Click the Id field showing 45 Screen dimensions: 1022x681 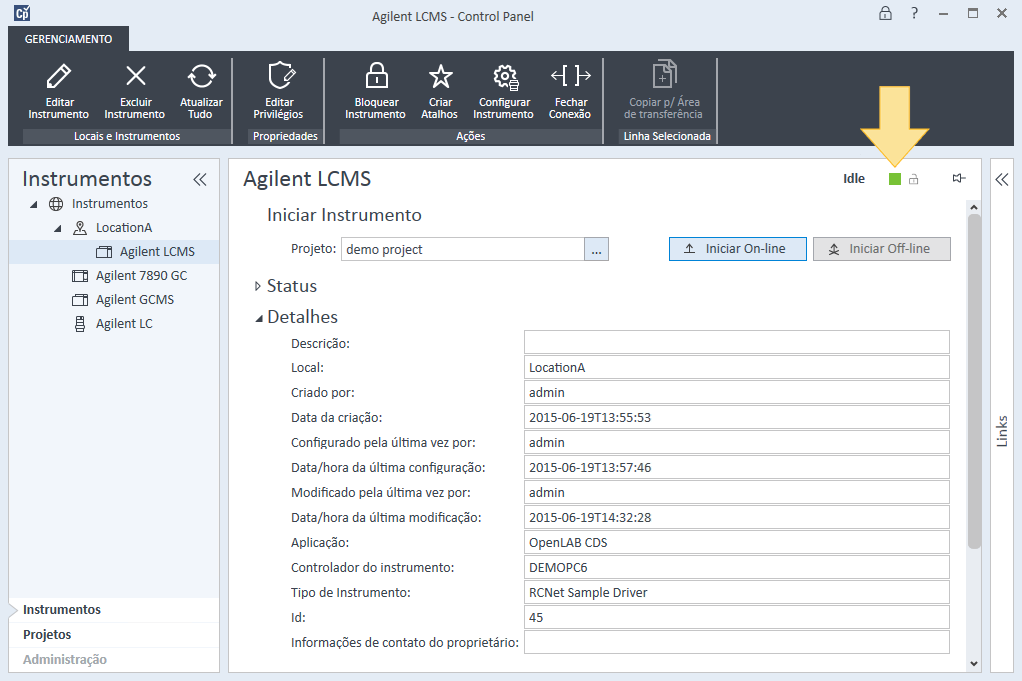tap(737, 618)
